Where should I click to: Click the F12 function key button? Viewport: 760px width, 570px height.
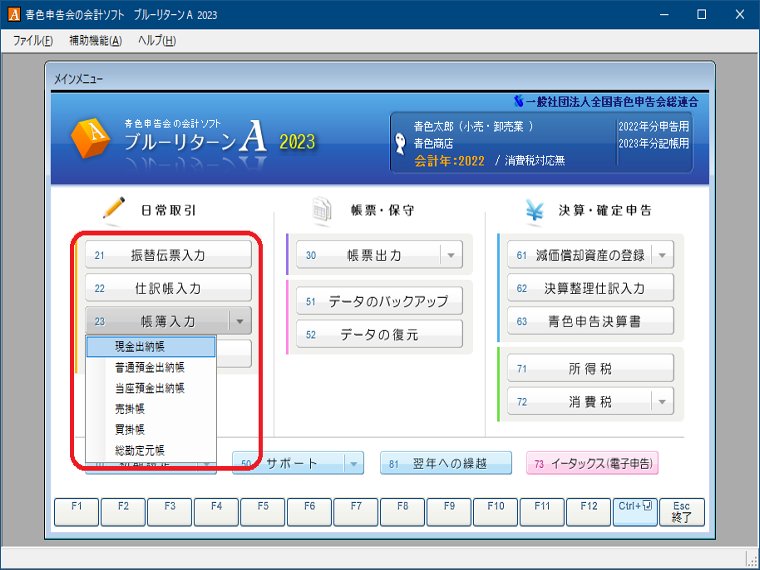click(x=588, y=512)
